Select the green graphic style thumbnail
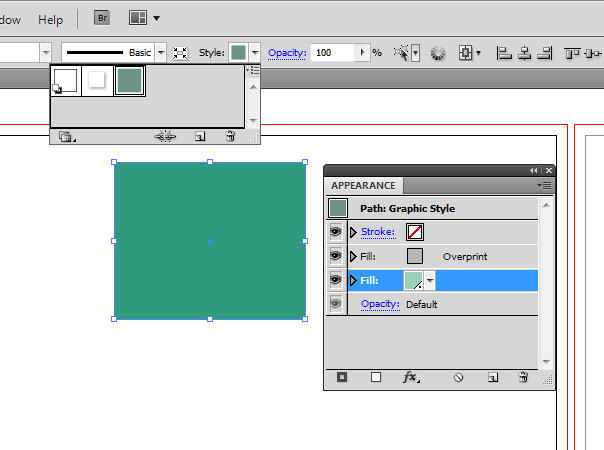 pos(129,81)
